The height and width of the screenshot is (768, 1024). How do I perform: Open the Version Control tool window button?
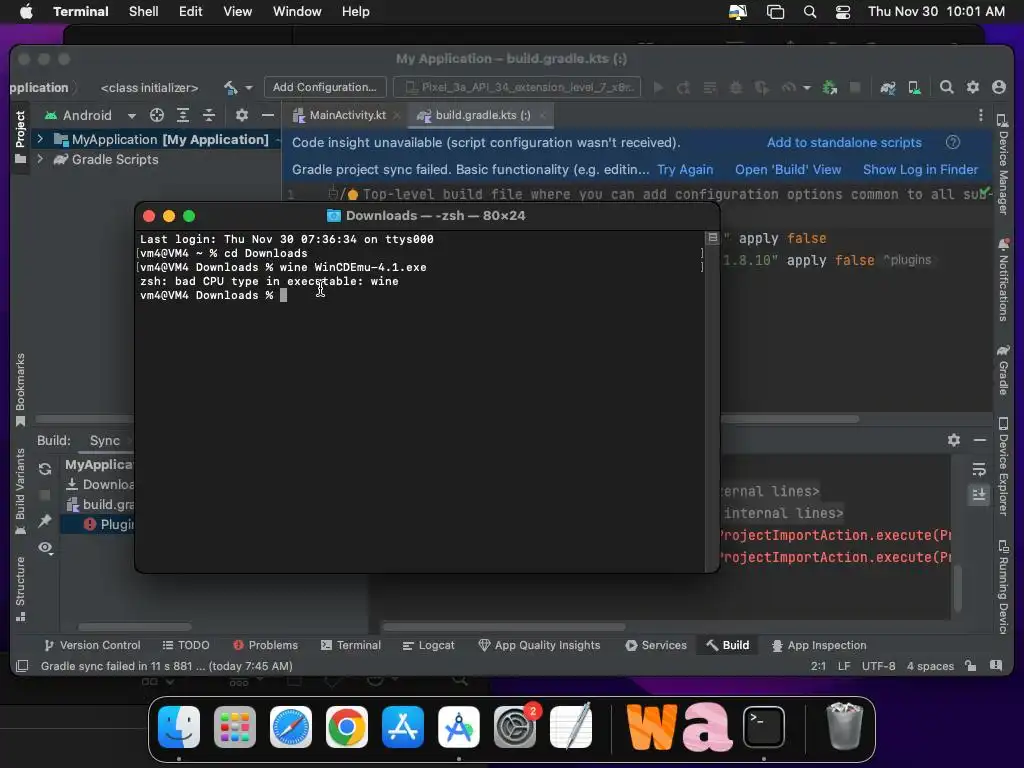pyautogui.click(x=92, y=645)
